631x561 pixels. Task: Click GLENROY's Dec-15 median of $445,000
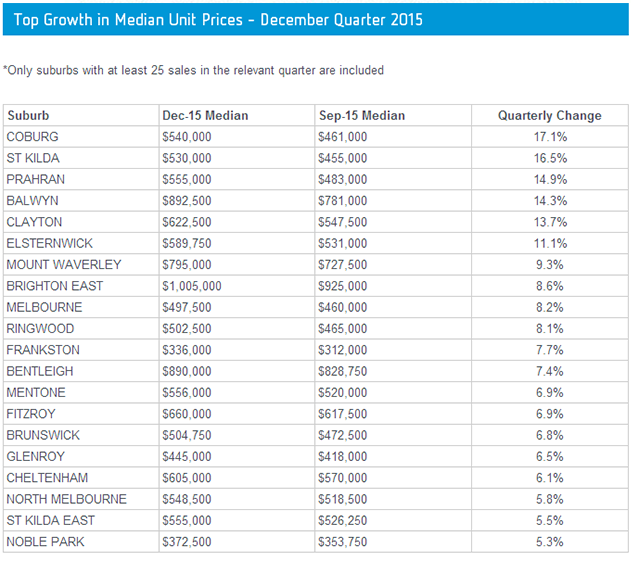coord(187,456)
